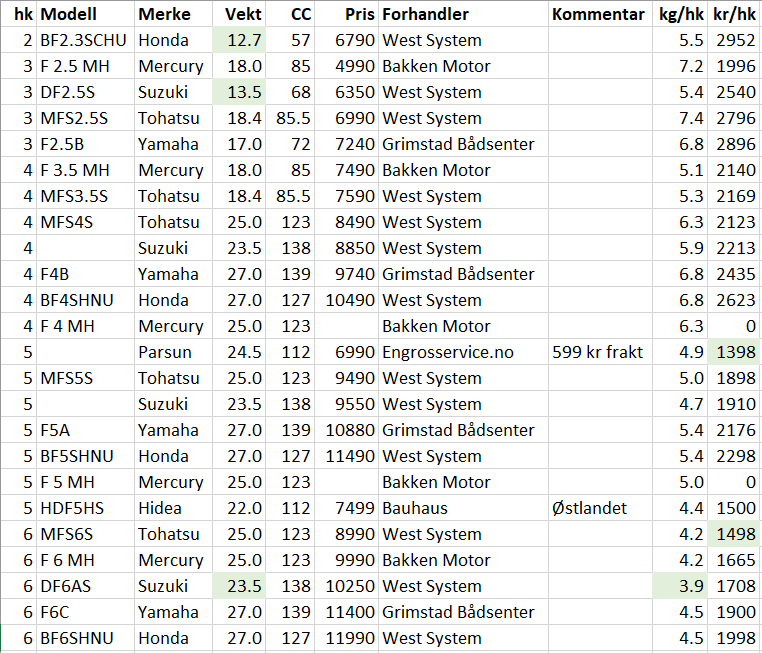The image size is (762, 653).
Task: Select the Modell header cell
Action: pyautogui.click(x=86, y=14)
